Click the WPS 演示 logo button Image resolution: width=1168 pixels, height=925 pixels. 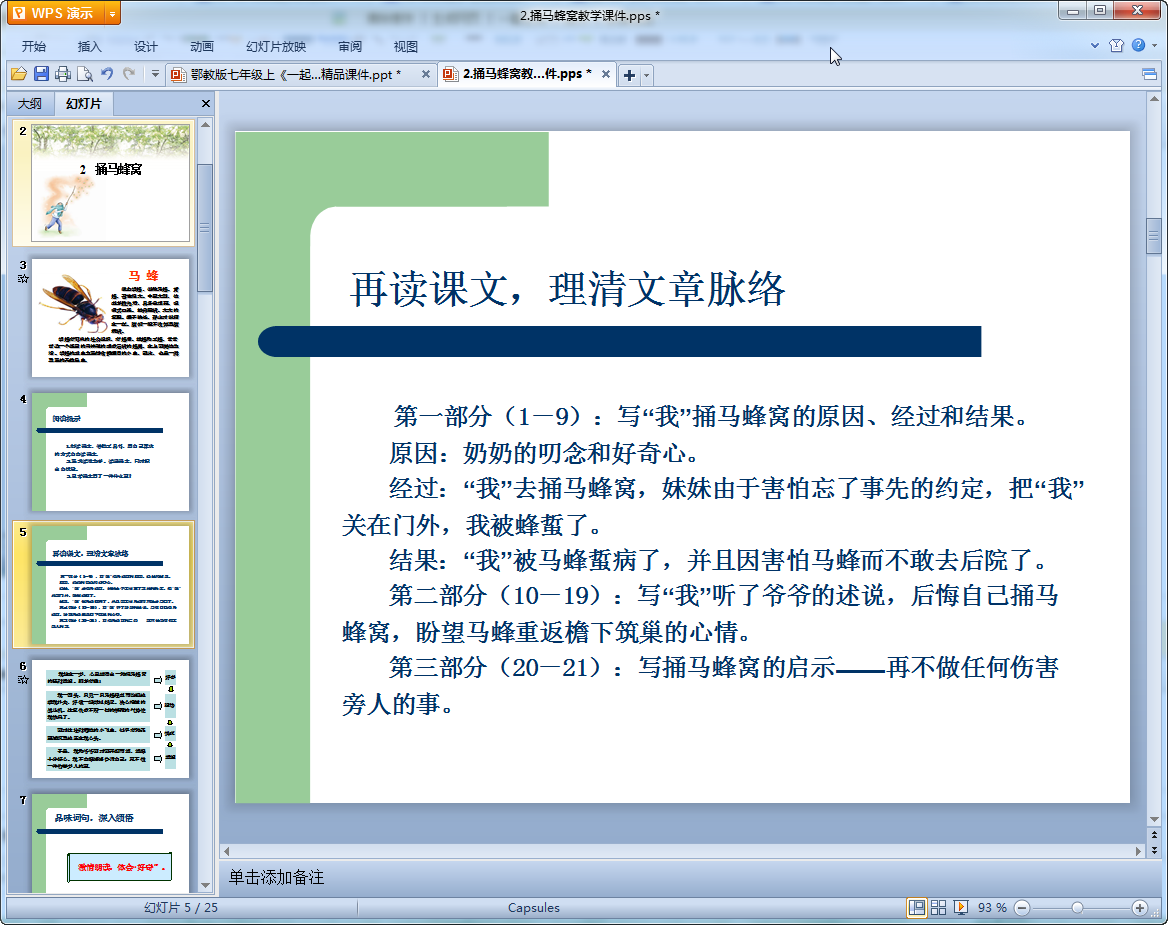[x=55, y=13]
